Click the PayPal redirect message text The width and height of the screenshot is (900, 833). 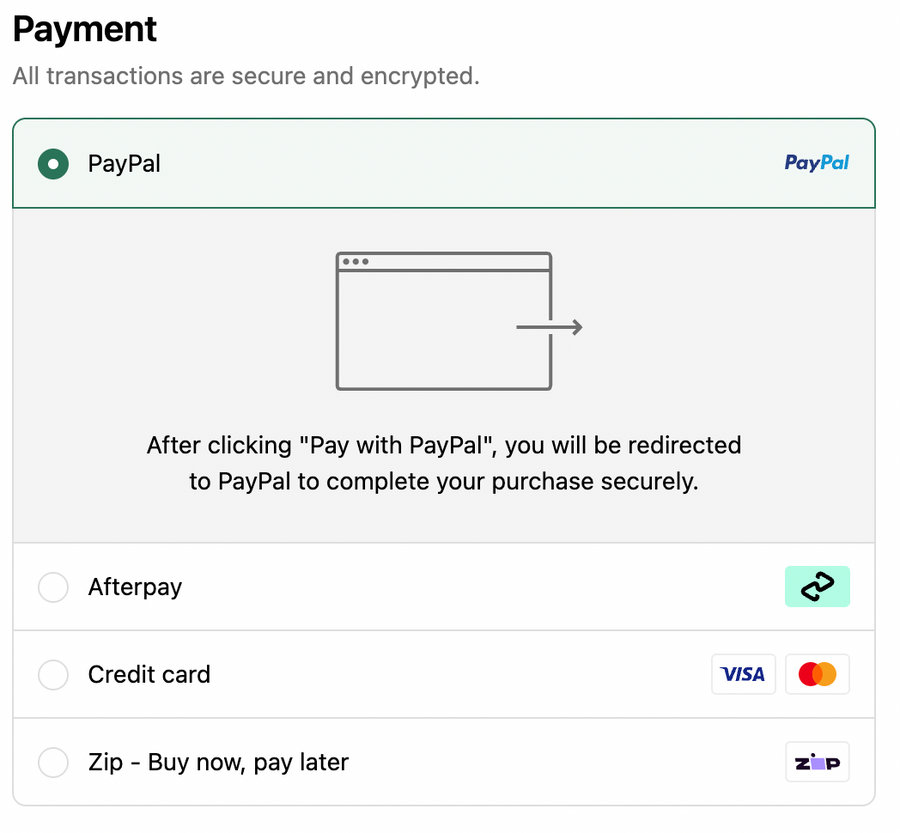point(444,463)
